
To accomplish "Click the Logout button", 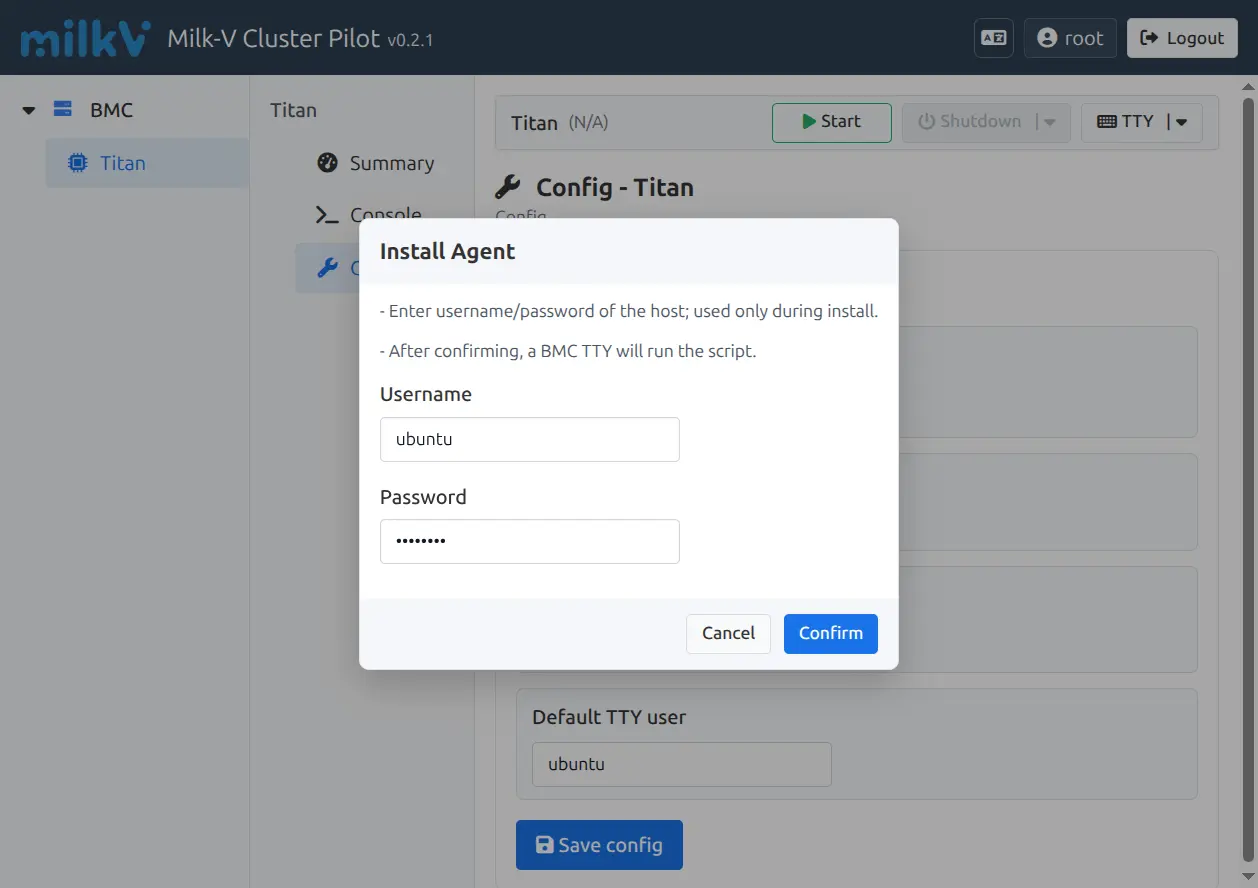I will (1182, 38).
